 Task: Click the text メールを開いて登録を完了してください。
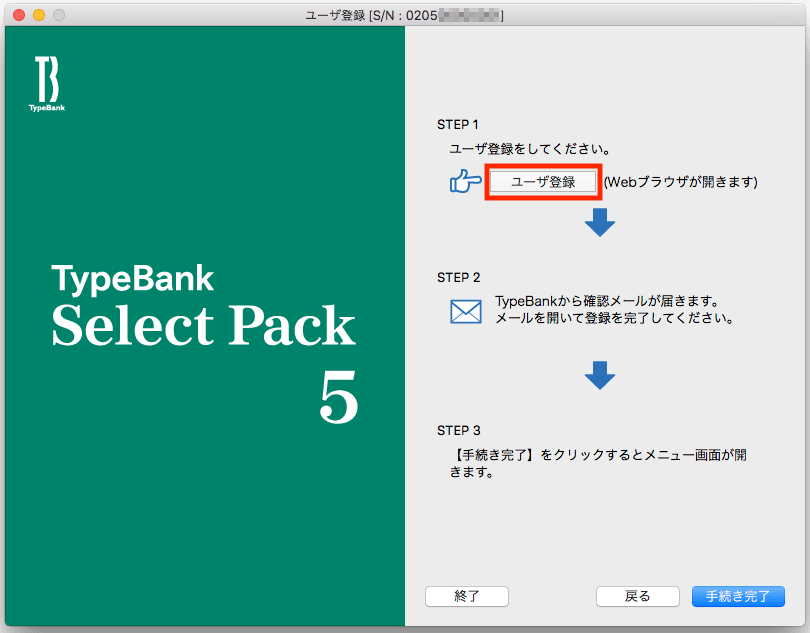pyautogui.click(x=615, y=318)
